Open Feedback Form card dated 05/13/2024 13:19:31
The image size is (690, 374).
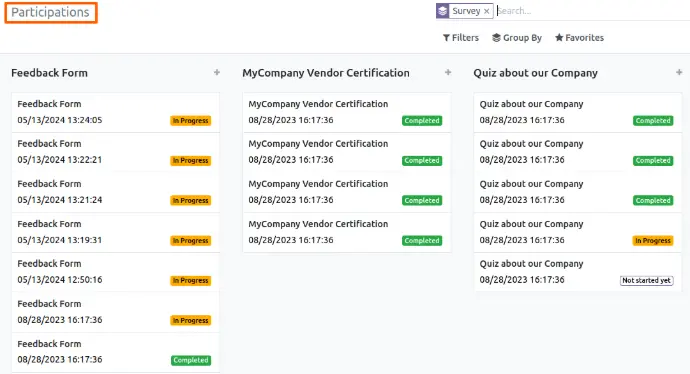click(x=115, y=232)
